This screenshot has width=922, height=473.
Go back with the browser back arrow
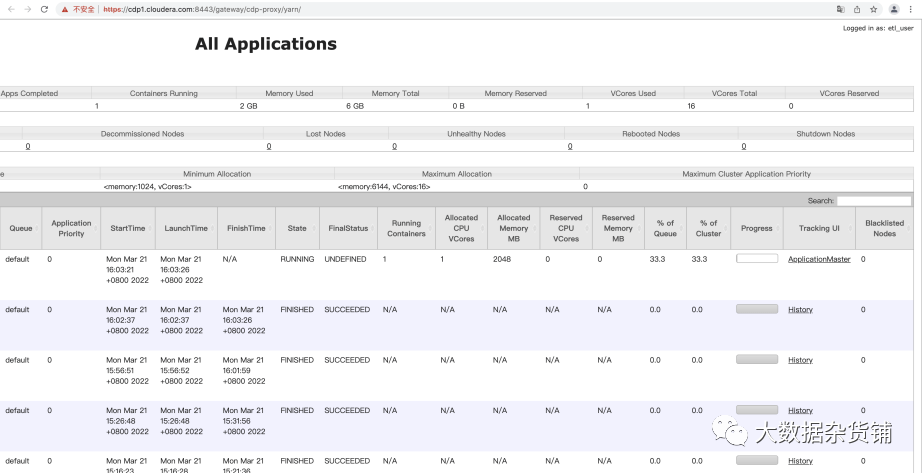[11, 9]
